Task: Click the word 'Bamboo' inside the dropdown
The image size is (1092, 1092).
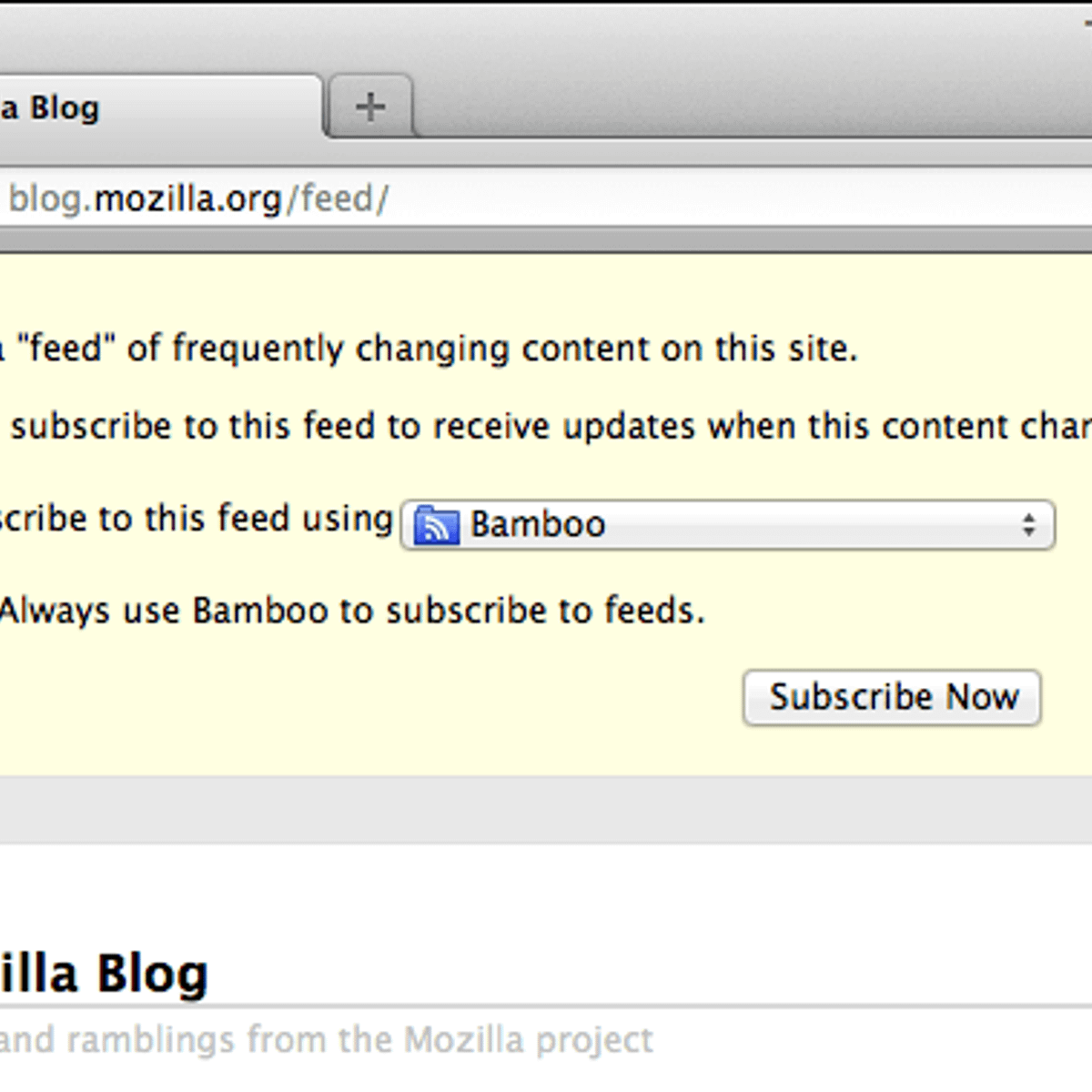Action: pyautogui.click(x=538, y=525)
